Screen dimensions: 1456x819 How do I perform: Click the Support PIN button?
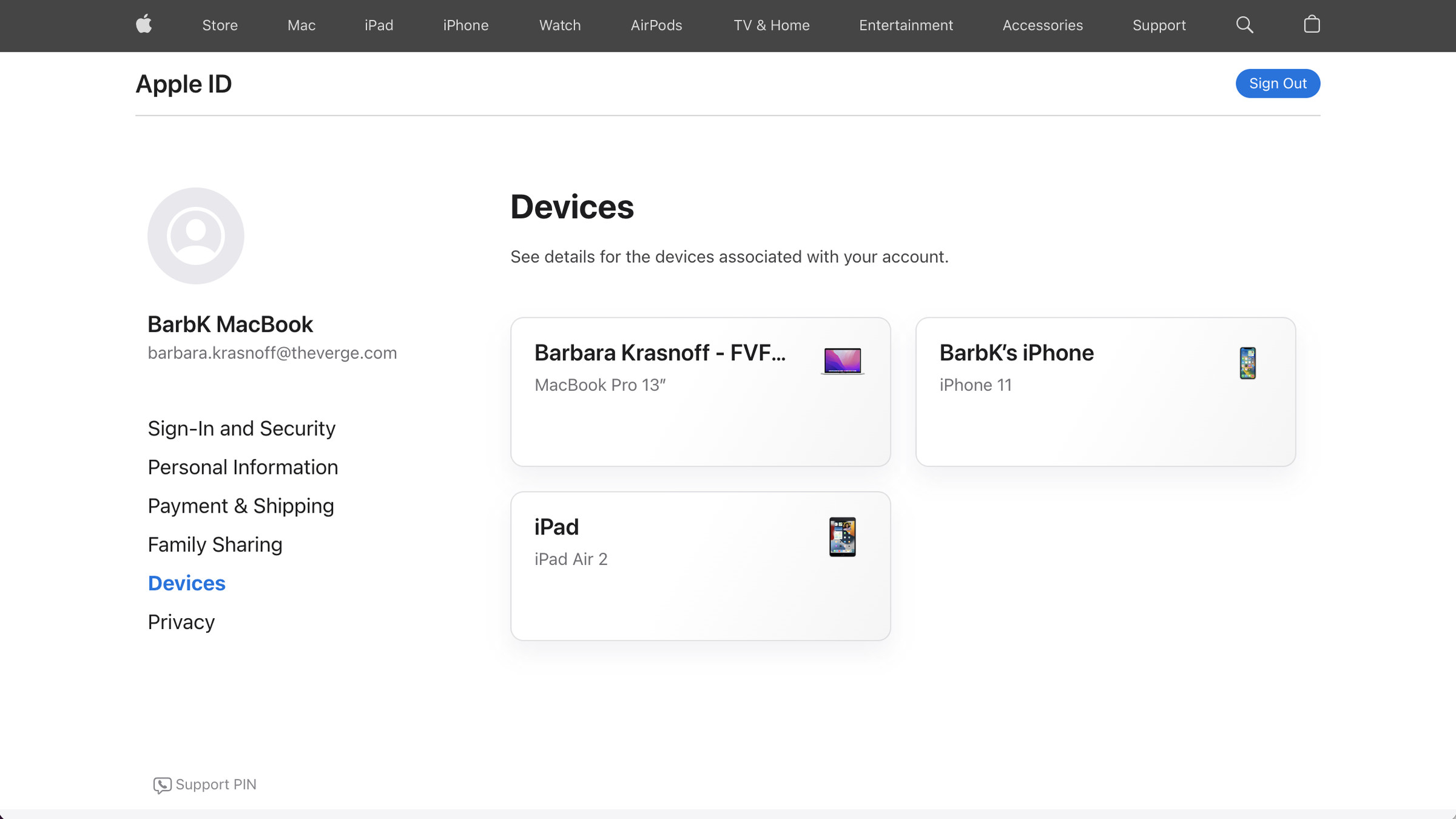[x=204, y=784]
